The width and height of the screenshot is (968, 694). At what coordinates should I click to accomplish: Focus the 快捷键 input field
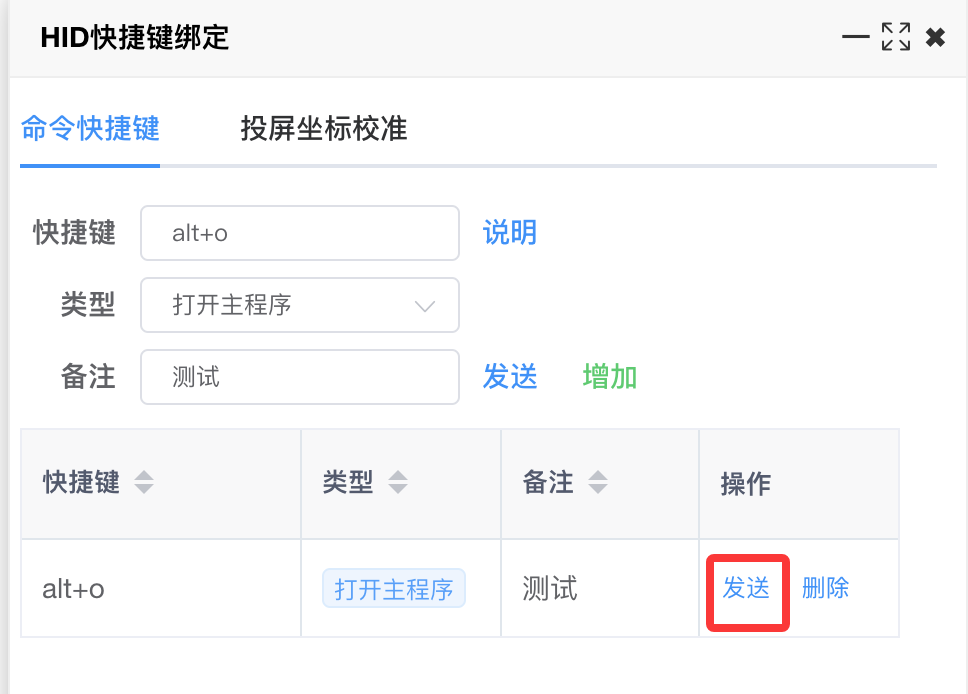point(300,233)
